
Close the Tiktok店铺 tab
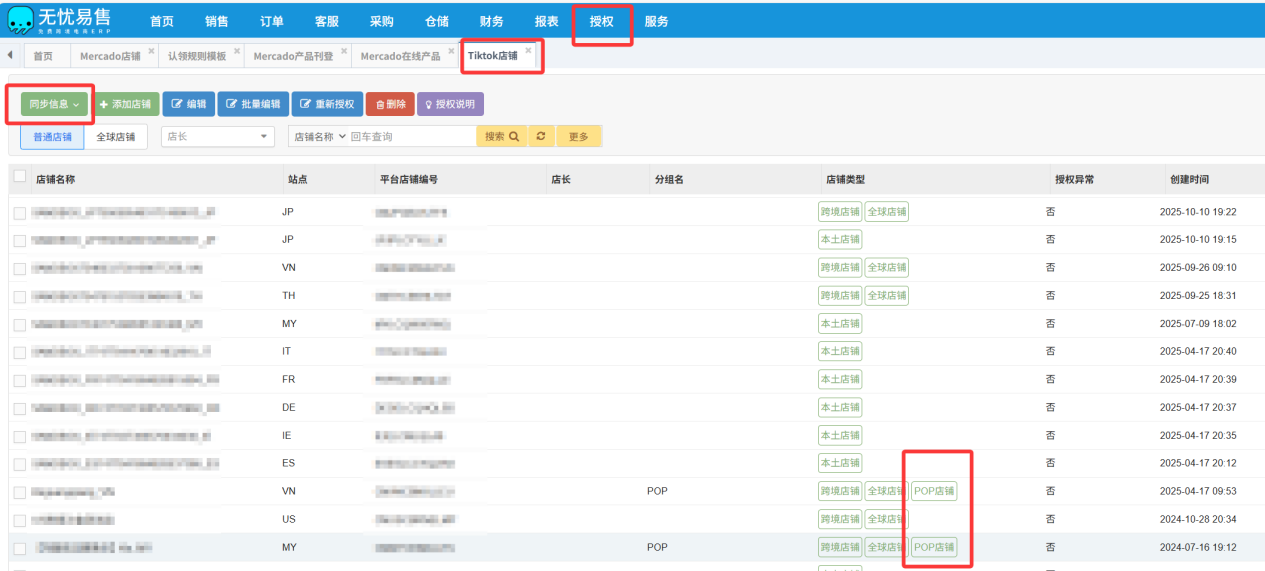[x=529, y=50]
